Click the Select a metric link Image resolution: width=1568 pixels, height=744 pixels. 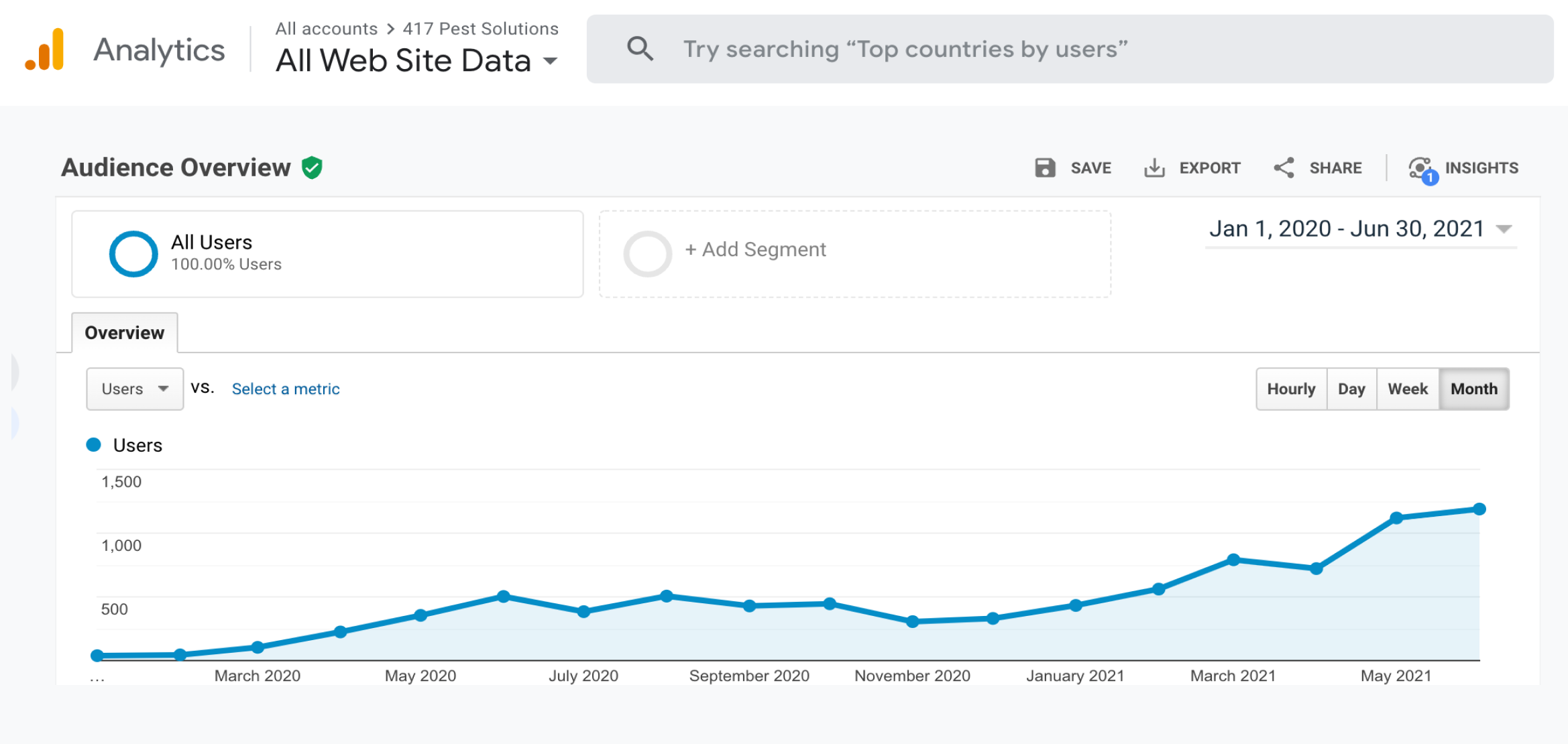(286, 389)
